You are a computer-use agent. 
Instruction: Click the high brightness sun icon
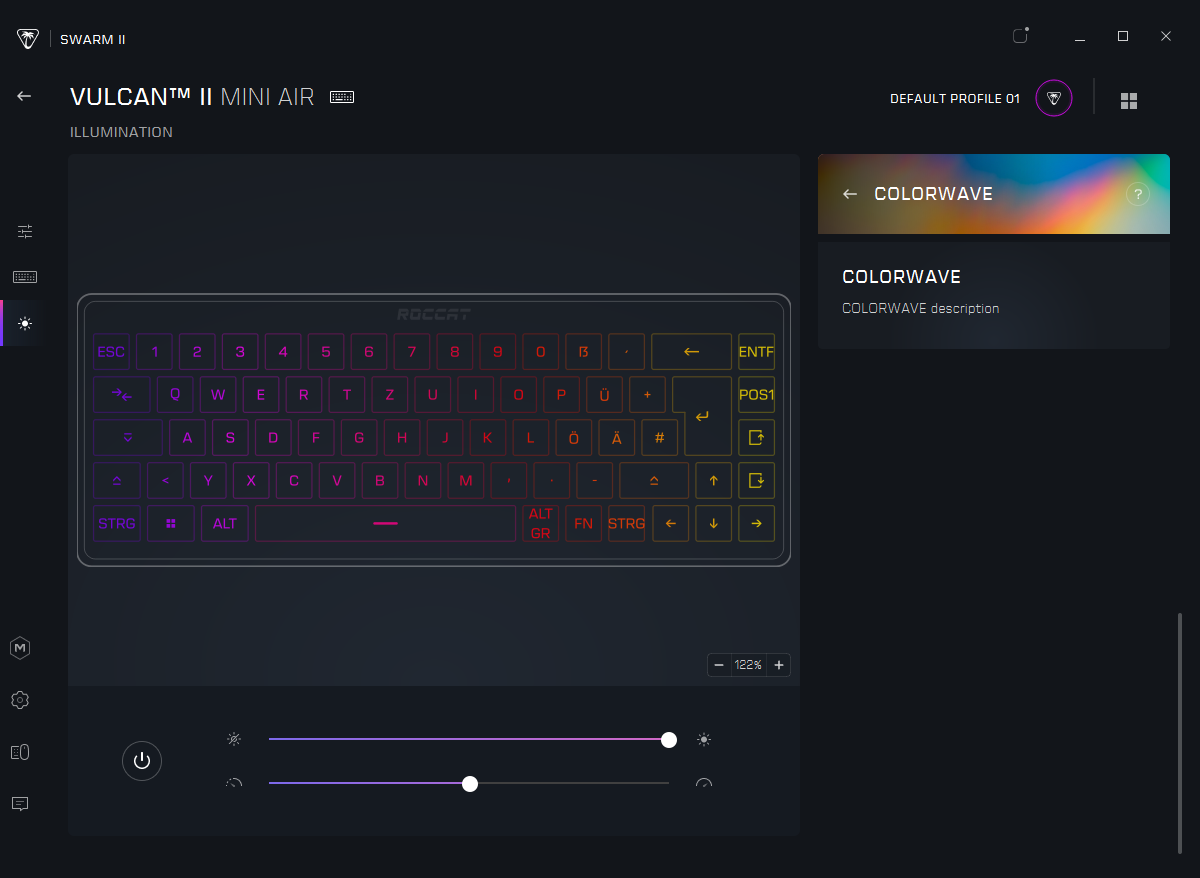coord(704,740)
